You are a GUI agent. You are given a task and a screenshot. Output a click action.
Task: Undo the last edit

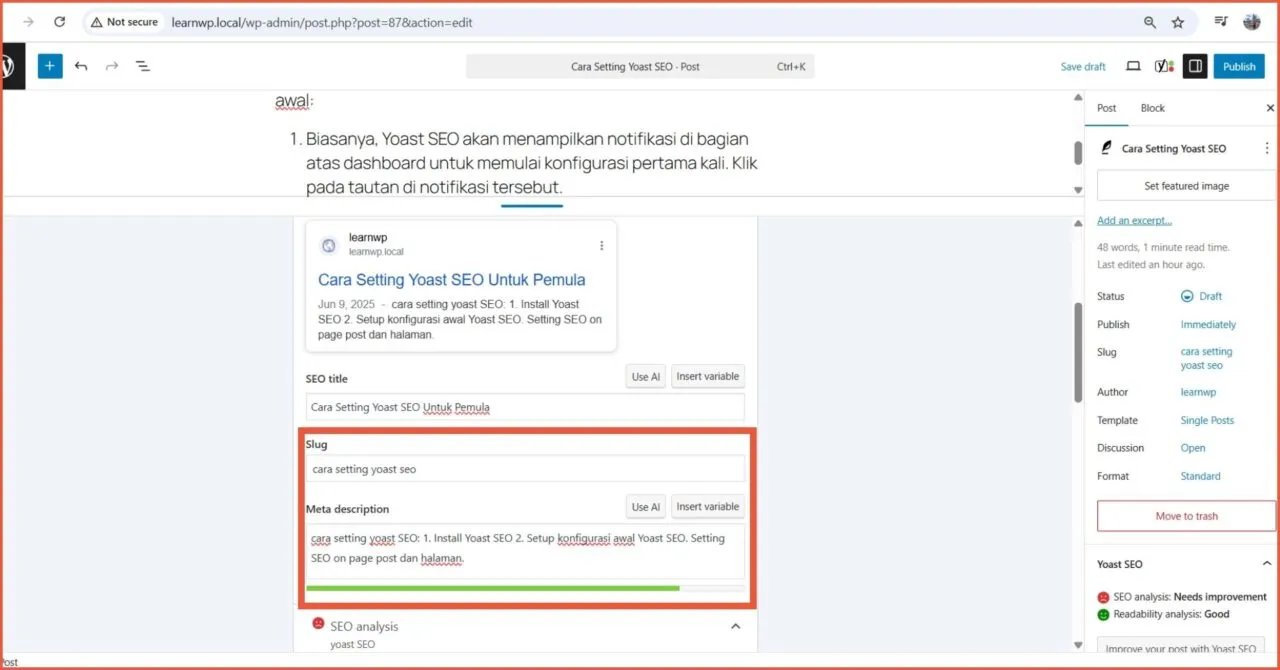tap(81, 66)
